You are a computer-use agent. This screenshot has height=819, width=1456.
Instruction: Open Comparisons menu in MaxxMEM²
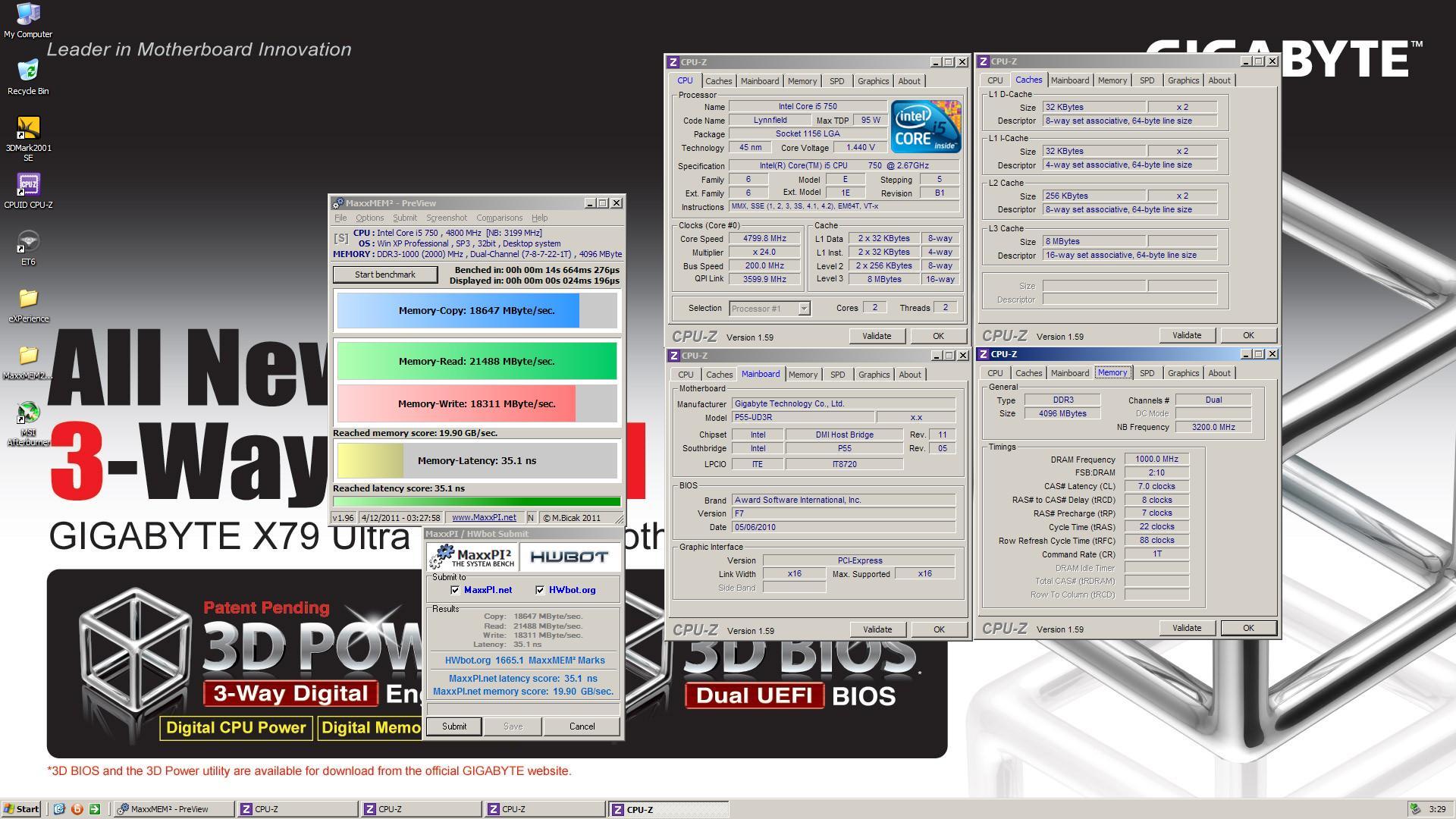(499, 218)
